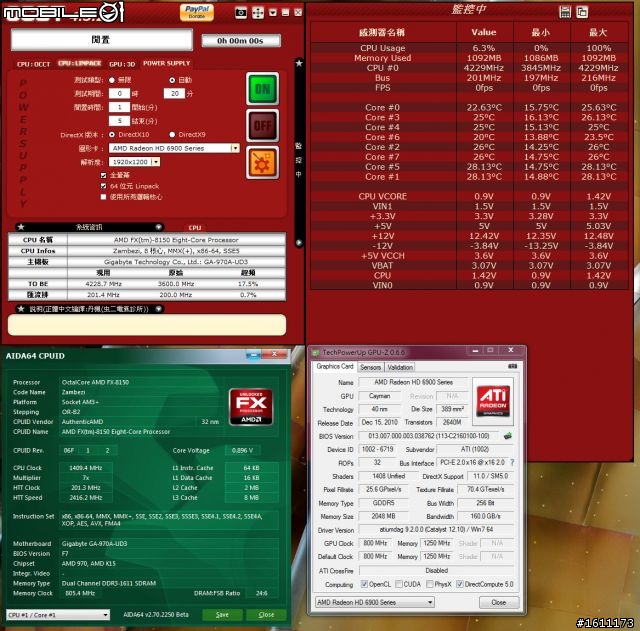Viewport: 640px width, 631px height.
Task: Open the 1920x1200 resolution dropdown
Action: pos(134,162)
